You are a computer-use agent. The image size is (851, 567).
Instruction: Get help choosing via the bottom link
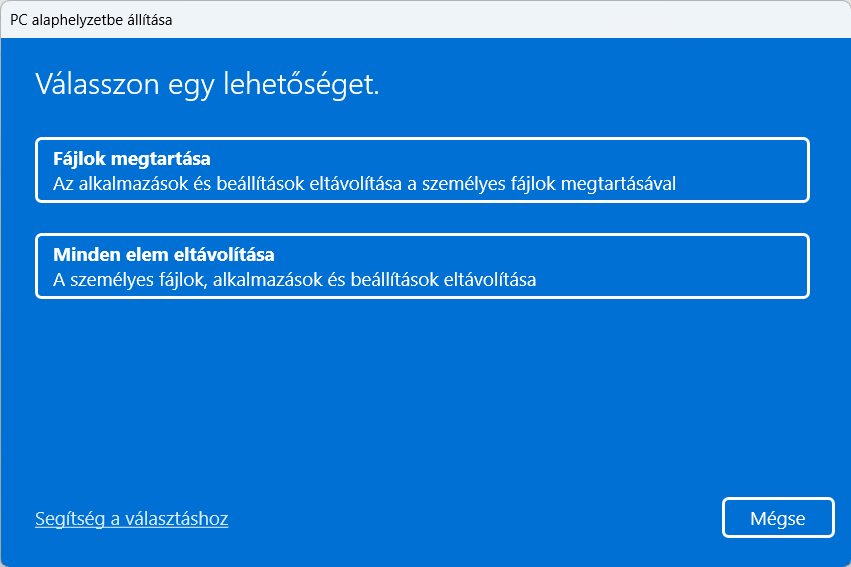point(132,519)
